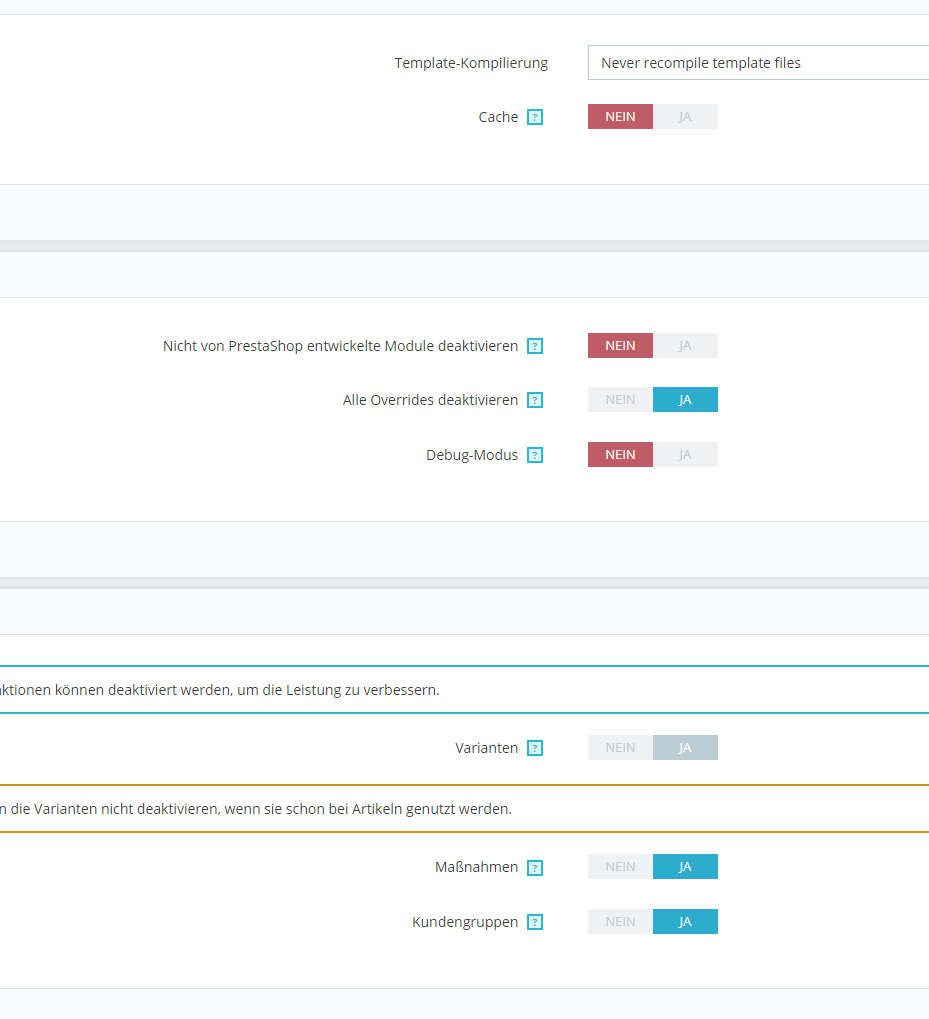
Task: Select JA for Nicht von PrestaShop entwickelte Module
Action: 685,345
